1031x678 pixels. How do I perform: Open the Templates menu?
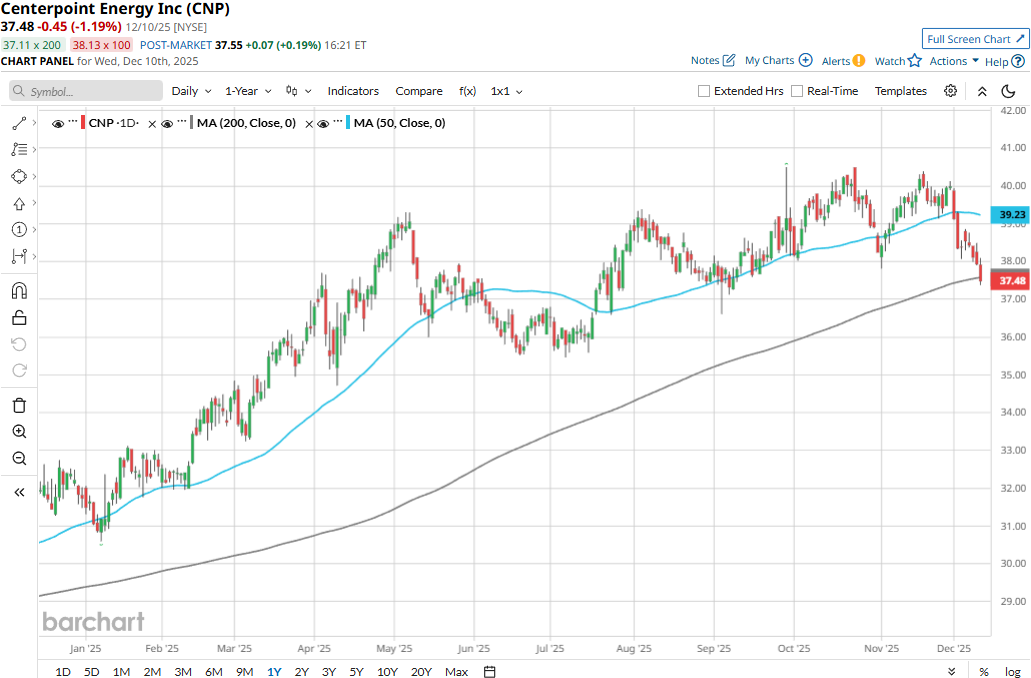pos(900,91)
